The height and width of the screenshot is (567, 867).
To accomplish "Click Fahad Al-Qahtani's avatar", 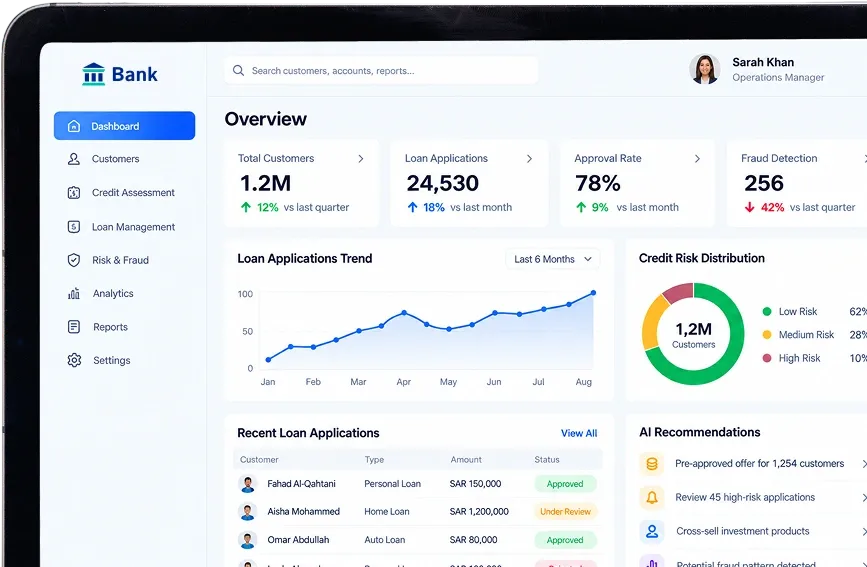I will pyautogui.click(x=248, y=484).
